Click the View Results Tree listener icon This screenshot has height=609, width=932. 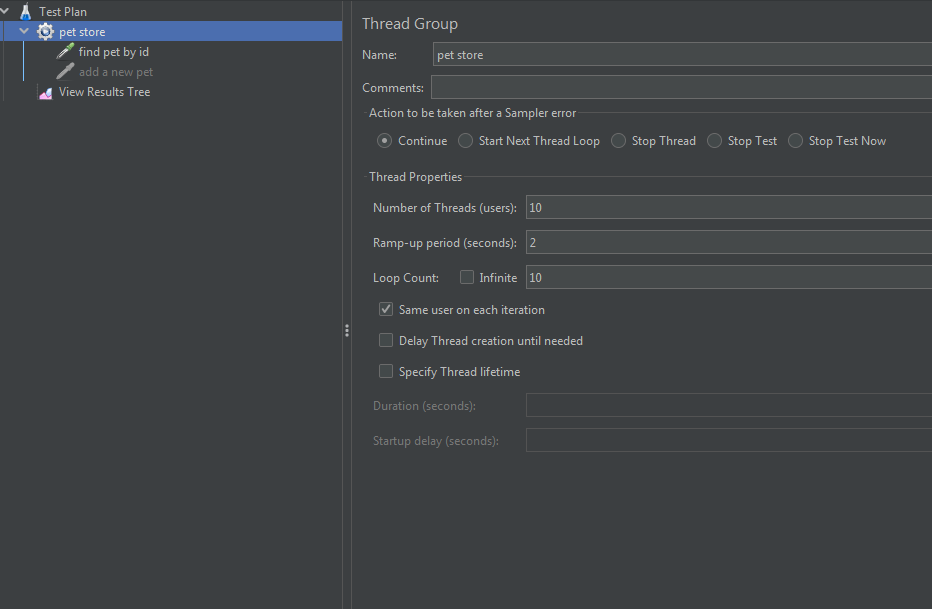(45, 92)
